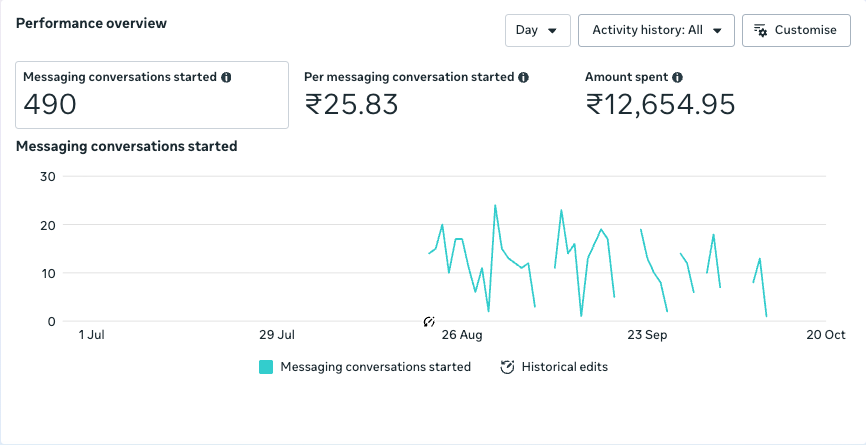The height and width of the screenshot is (445, 866).
Task: Click the 20 Oct axis label
Action: pos(826,335)
